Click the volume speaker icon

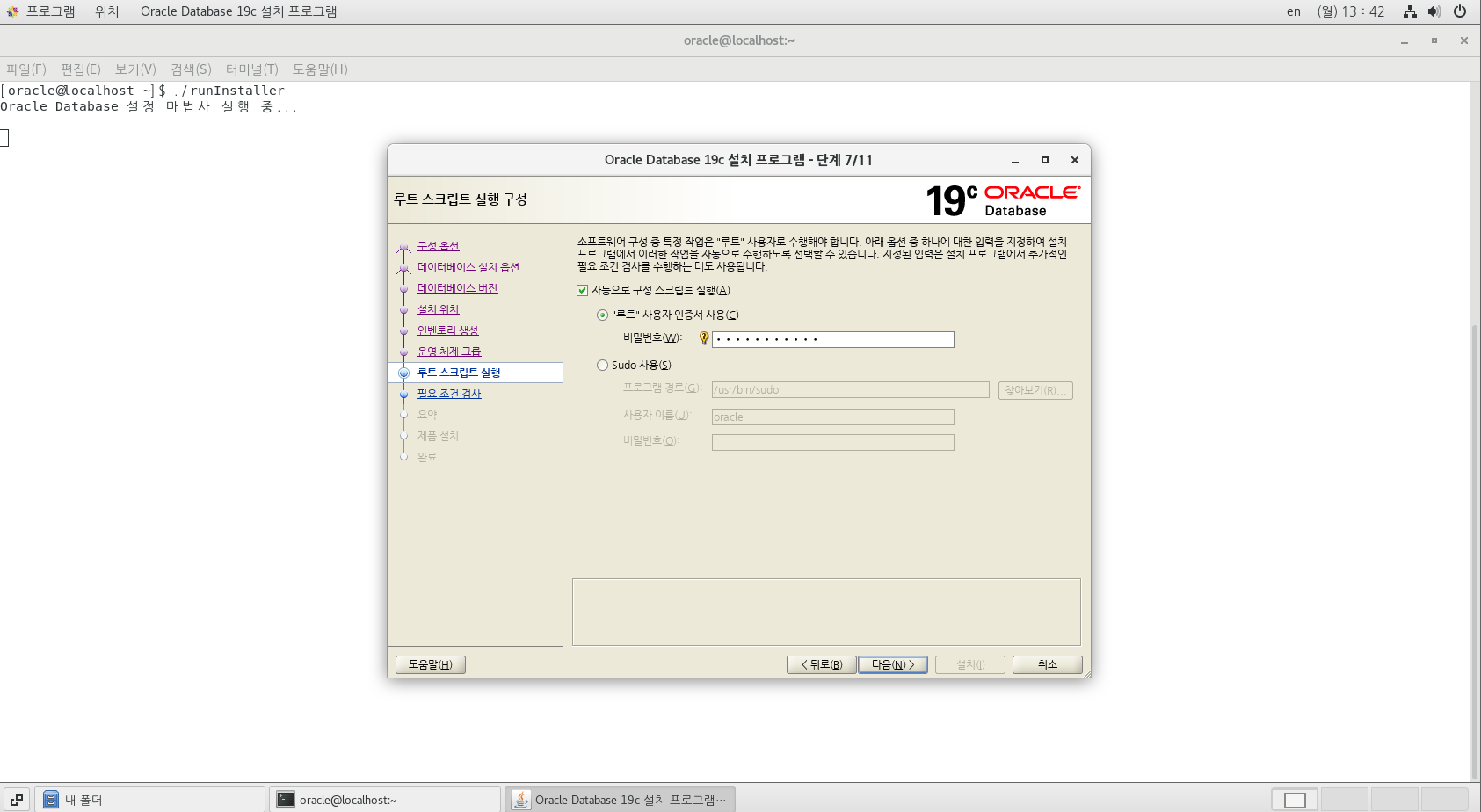pos(1434,11)
